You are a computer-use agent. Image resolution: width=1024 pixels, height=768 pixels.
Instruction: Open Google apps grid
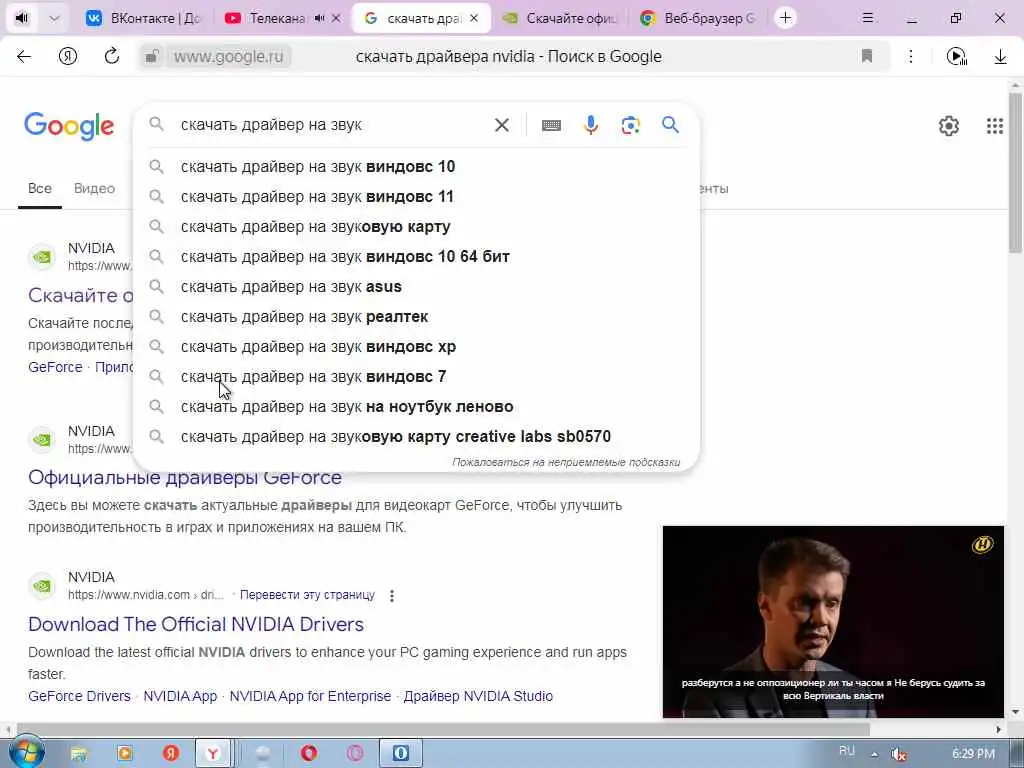click(995, 125)
